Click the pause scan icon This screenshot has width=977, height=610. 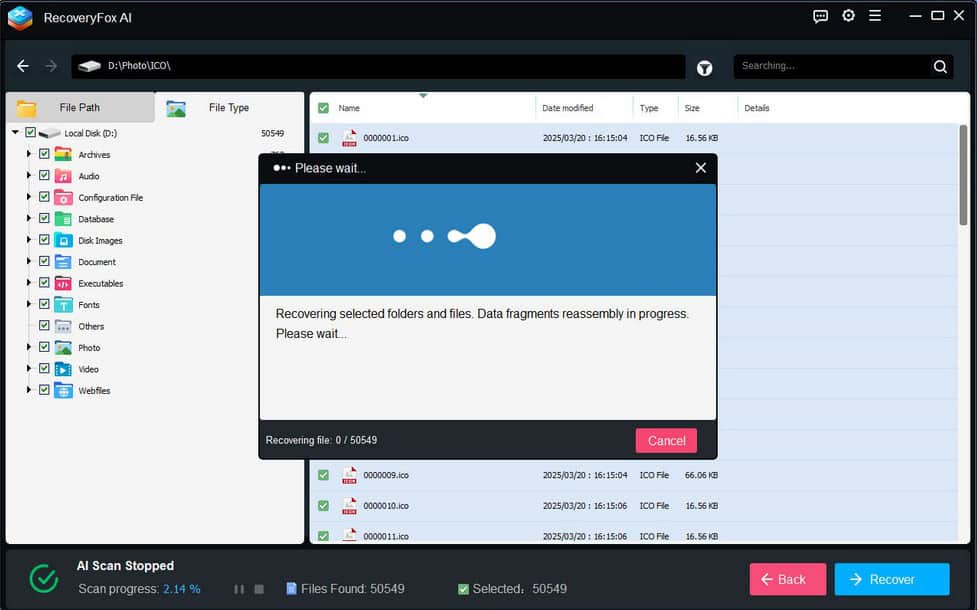click(x=238, y=589)
